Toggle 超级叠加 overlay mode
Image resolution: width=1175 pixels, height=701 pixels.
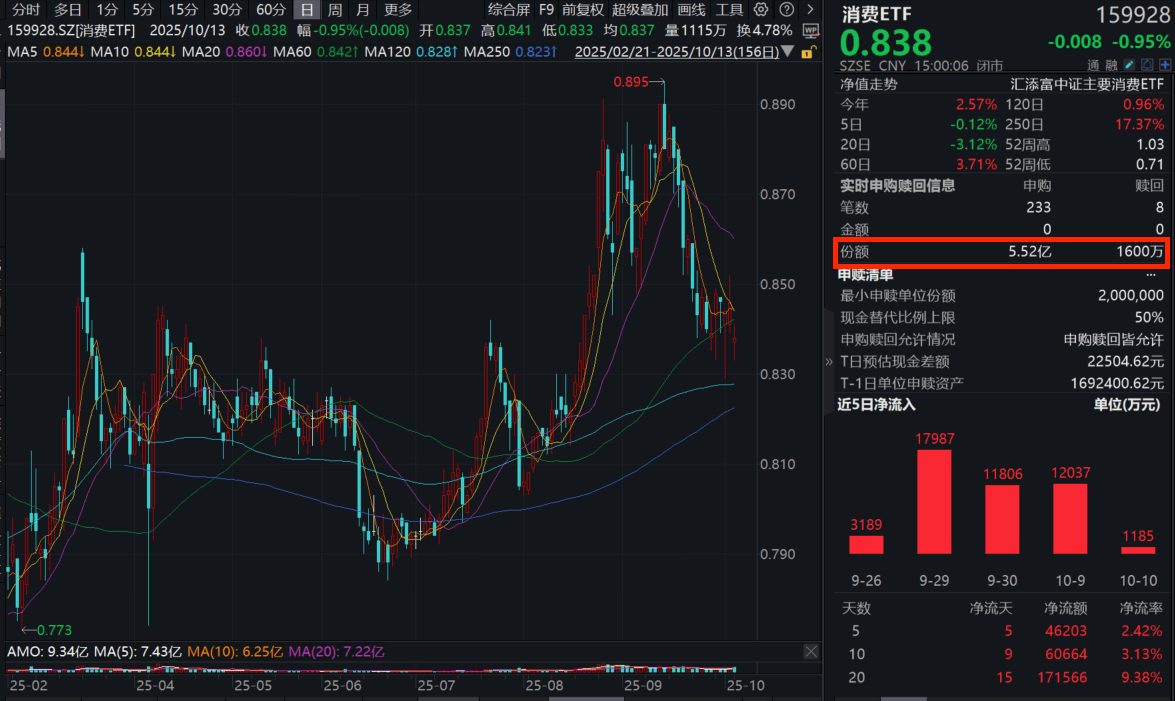[x=640, y=9]
